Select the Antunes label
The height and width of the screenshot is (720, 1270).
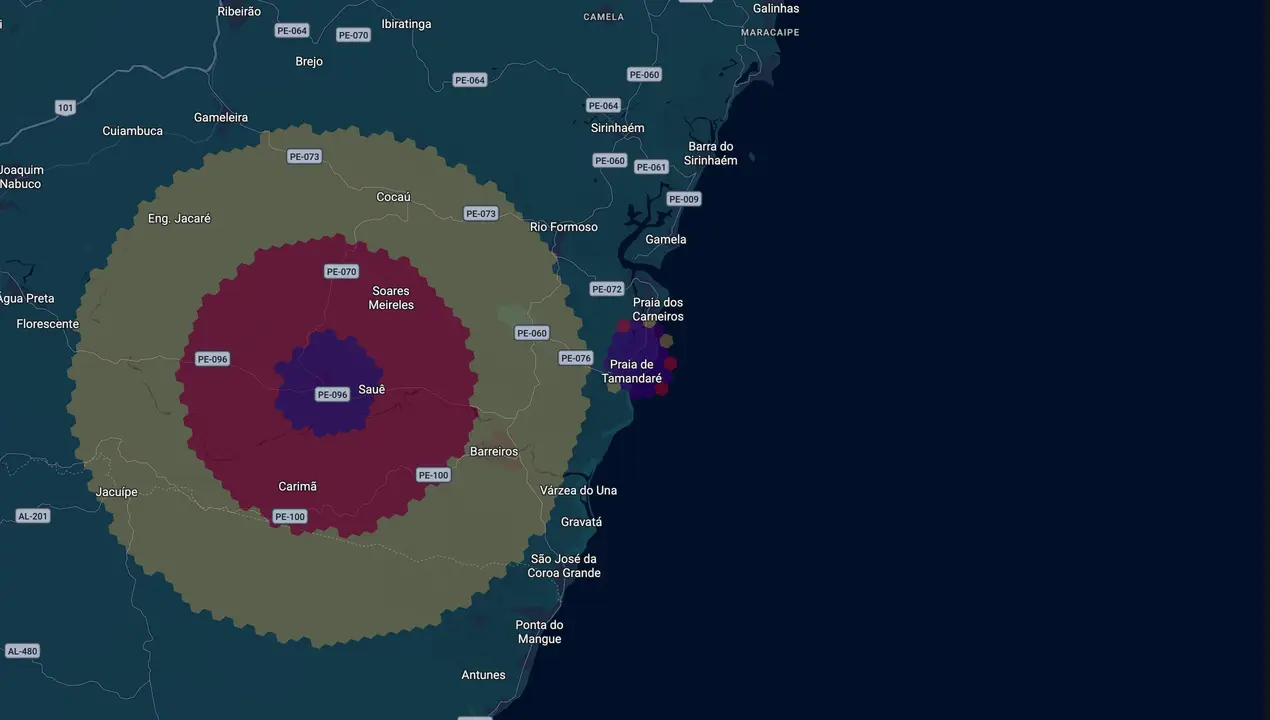483,675
